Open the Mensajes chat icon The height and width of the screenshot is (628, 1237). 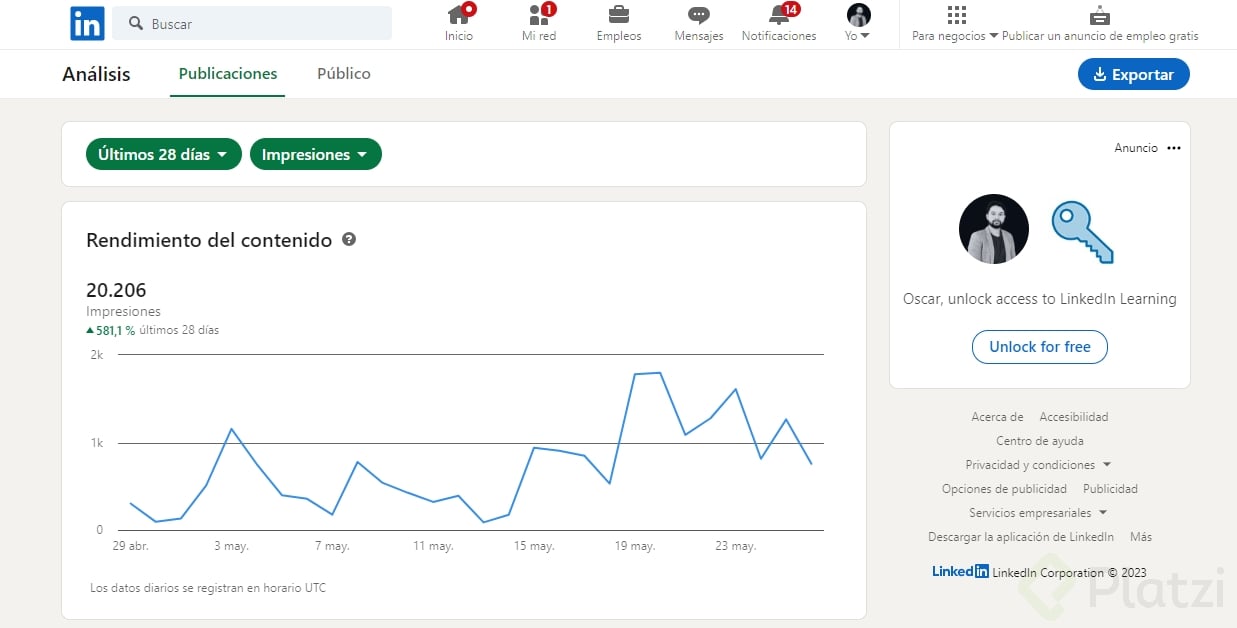click(x=699, y=15)
